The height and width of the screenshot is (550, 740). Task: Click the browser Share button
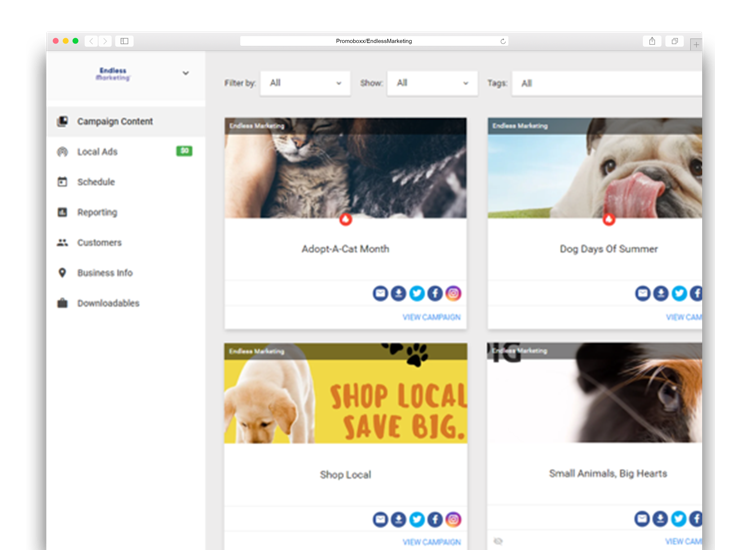point(652,41)
